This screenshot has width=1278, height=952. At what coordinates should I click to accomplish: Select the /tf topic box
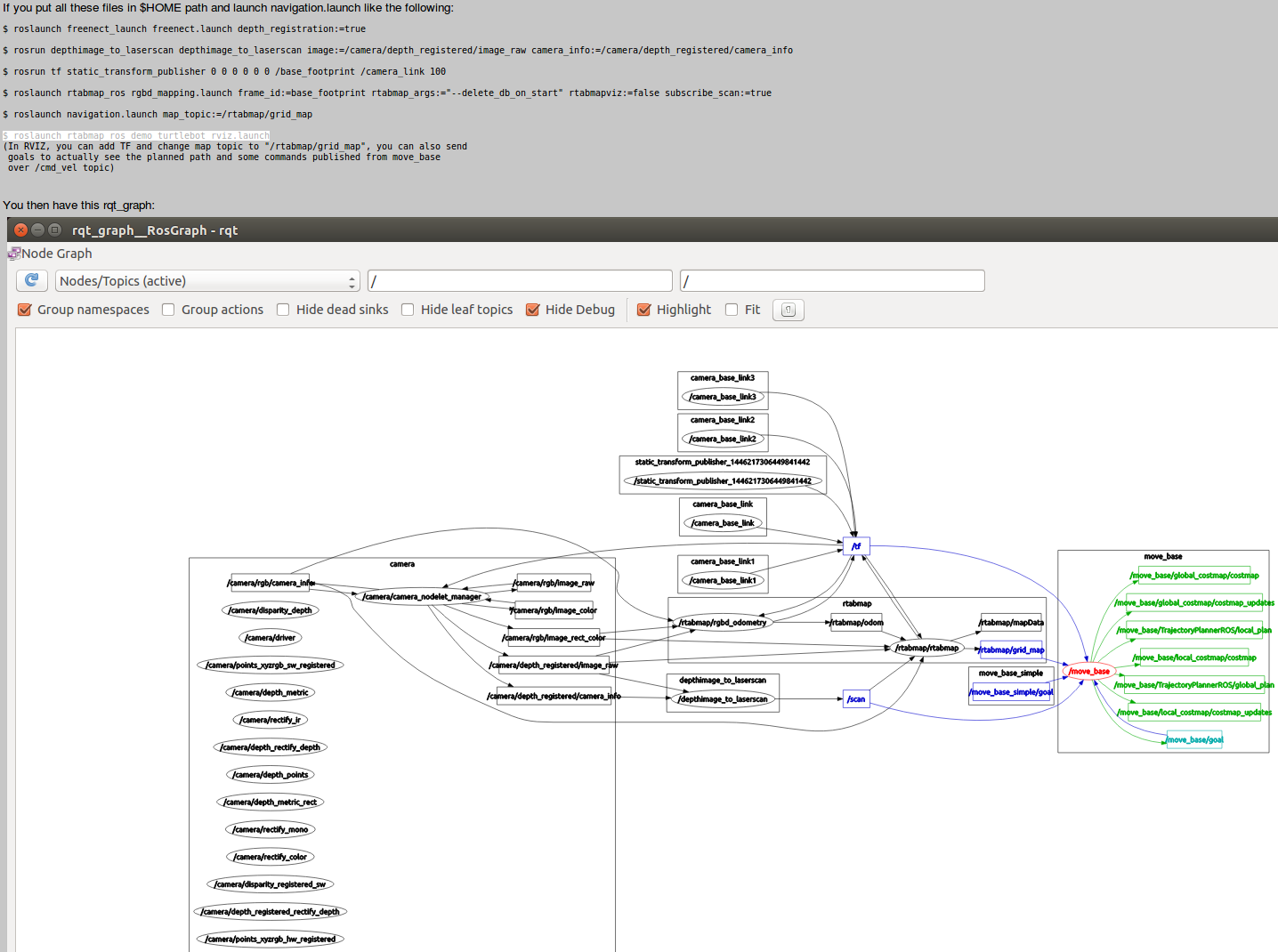[x=856, y=546]
